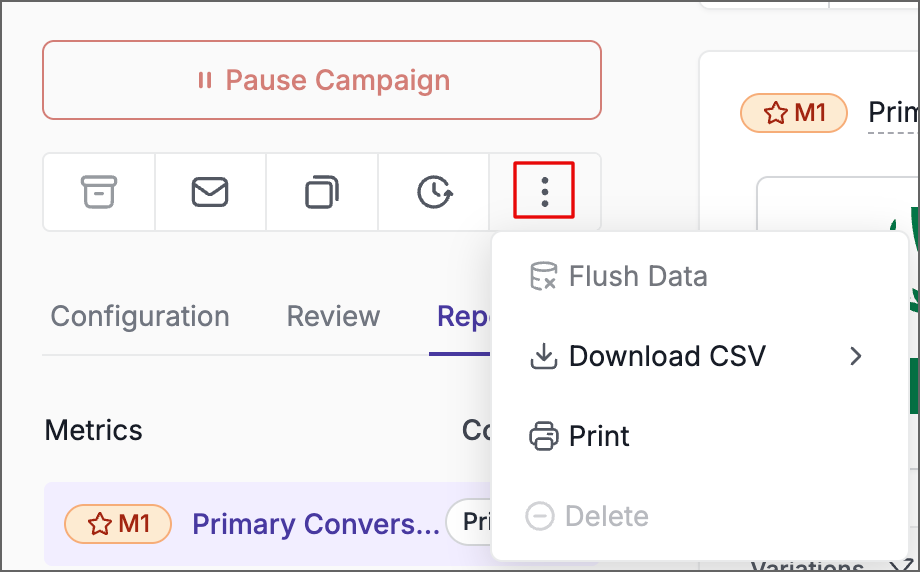Open the three-dot more options menu
This screenshot has width=920, height=572.
pos(544,191)
